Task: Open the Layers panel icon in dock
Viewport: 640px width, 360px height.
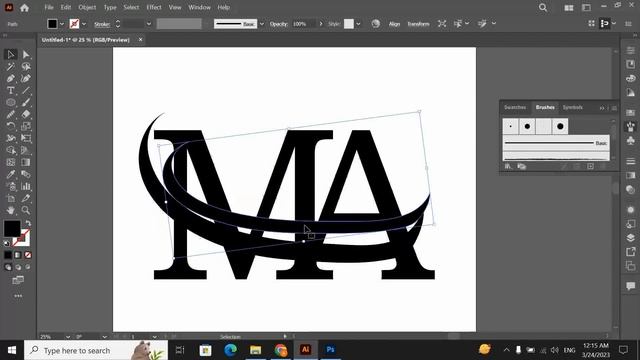Action: tap(631, 238)
